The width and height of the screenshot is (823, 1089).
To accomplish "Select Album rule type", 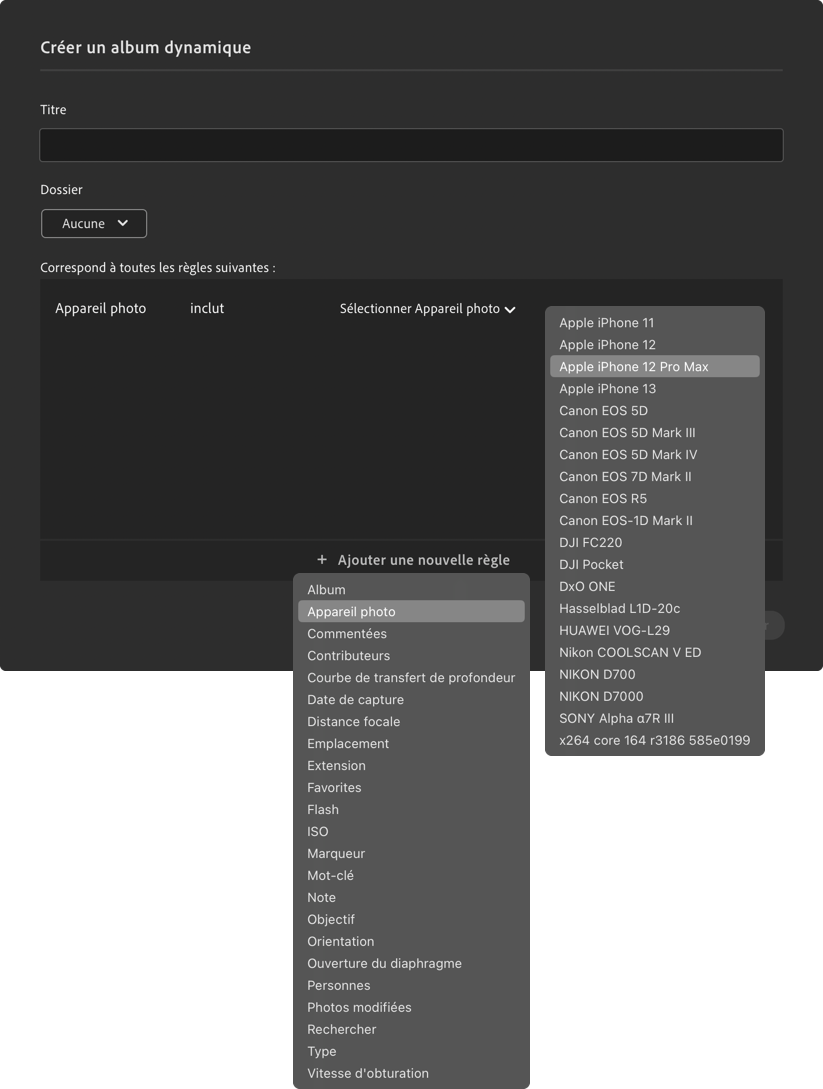I will click(x=411, y=590).
